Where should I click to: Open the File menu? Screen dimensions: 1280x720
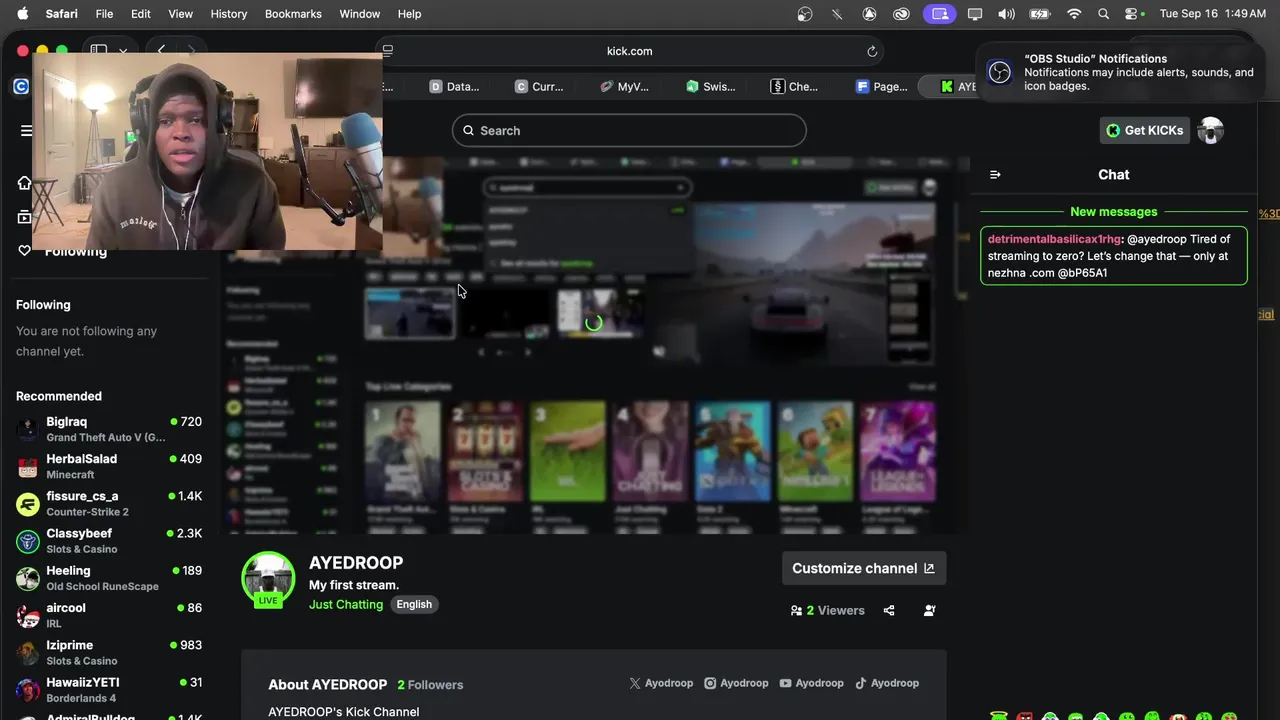pyautogui.click(x=104, y=14)
